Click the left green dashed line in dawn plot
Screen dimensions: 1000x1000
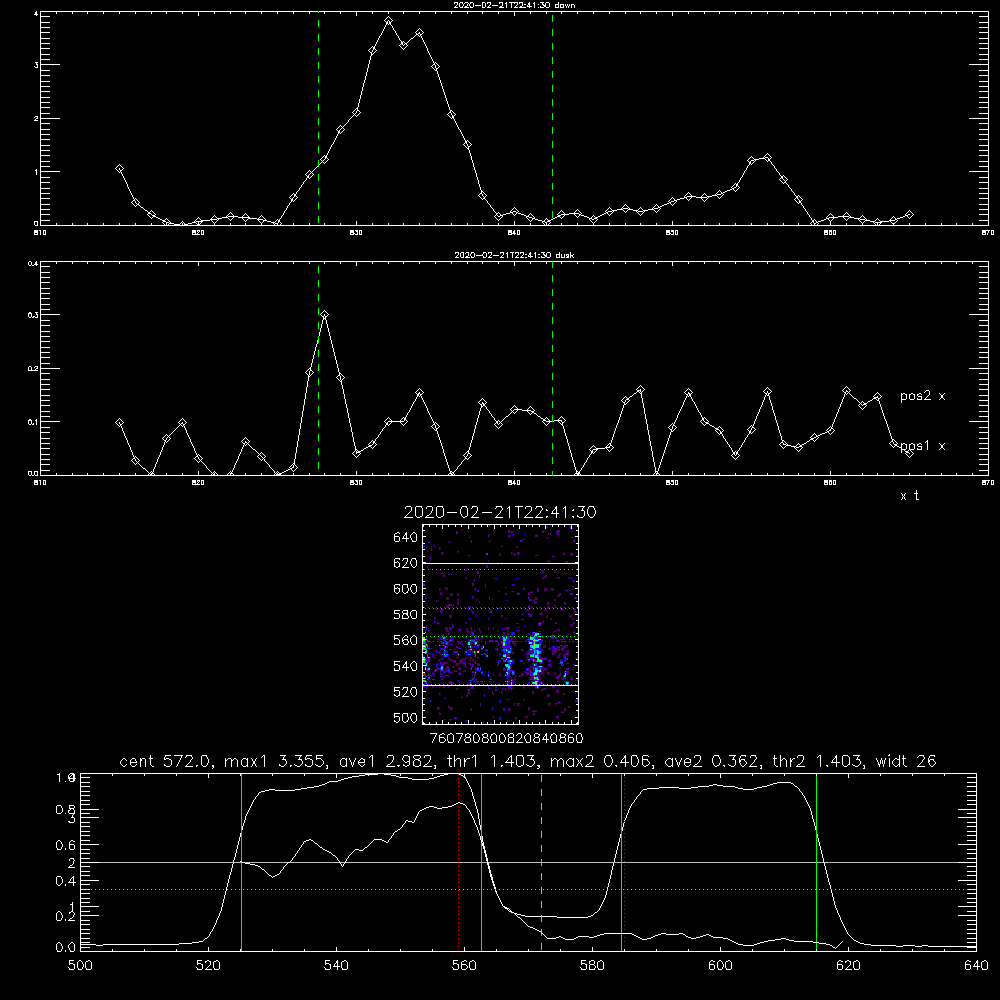pyautogui.click(x=318, y=118)
